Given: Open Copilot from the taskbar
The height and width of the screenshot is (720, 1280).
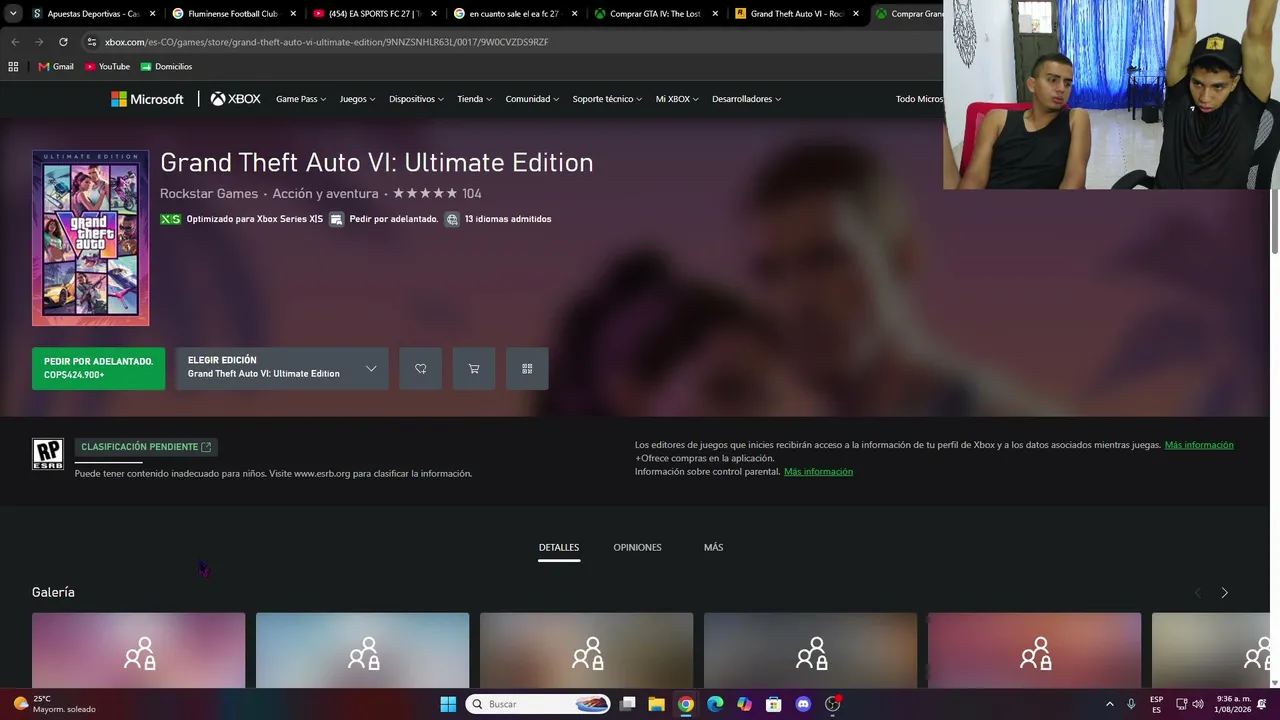Looking at the screenshot, I should (744, 704).
